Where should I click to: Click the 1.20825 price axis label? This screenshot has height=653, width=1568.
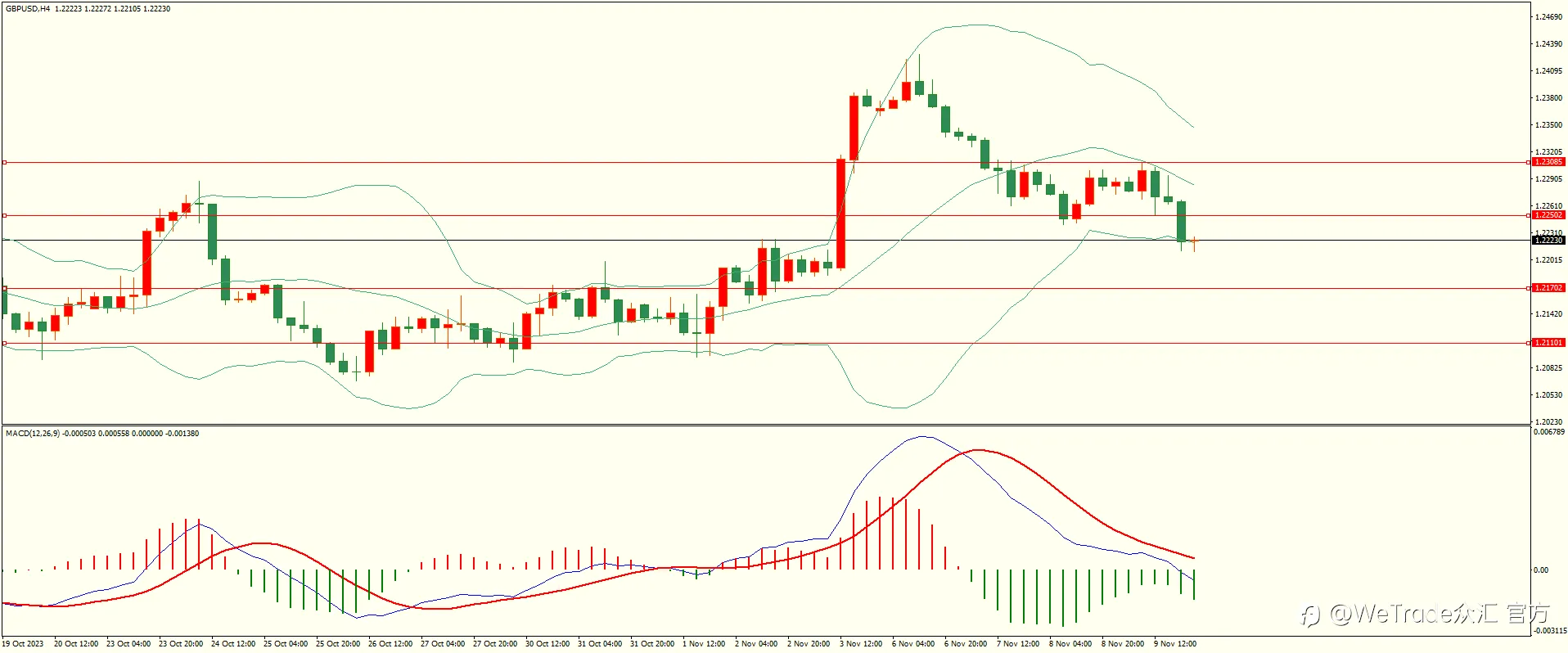click(x=1548, y=367)
